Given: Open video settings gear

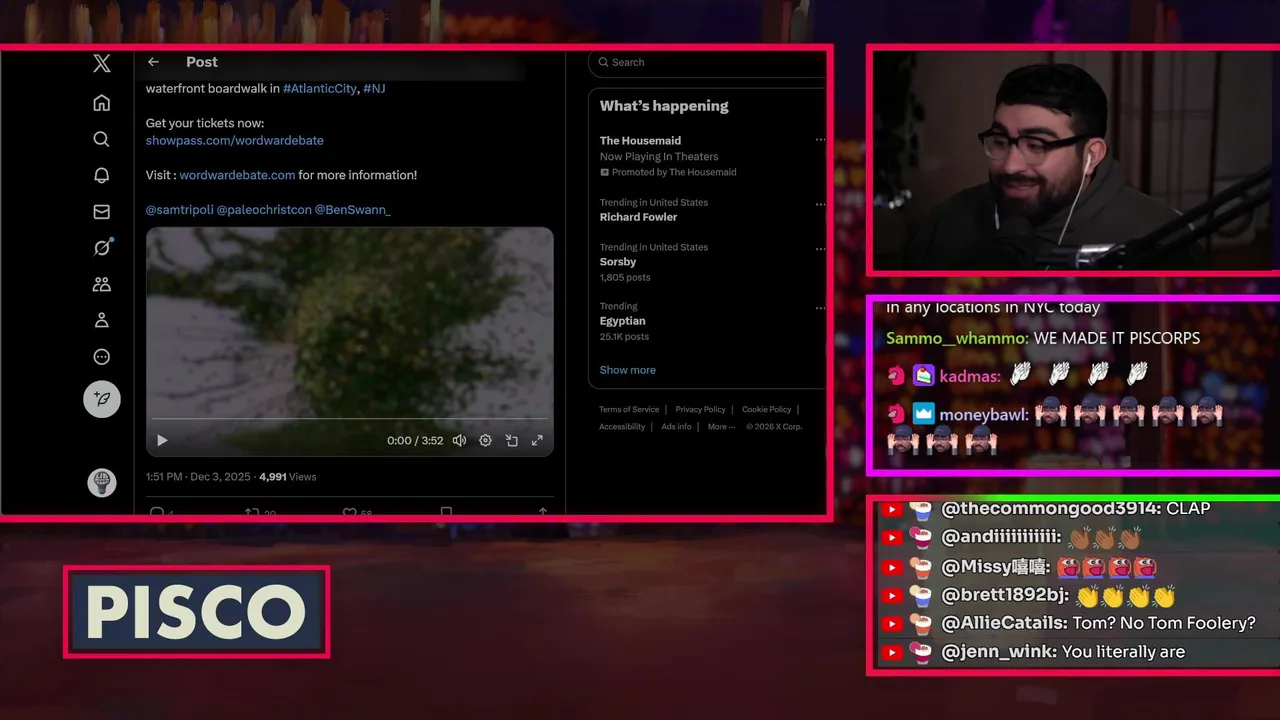Looking at the screenshot, I should pyautogui.click(x=485, y=440).
